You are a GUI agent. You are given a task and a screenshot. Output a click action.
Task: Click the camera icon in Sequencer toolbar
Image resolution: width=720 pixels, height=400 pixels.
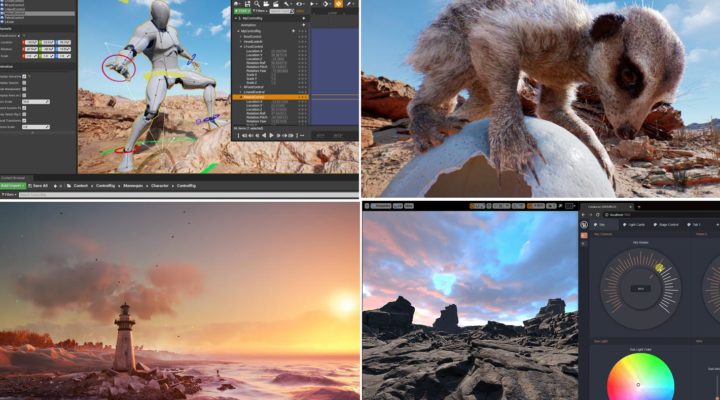[x=266, y=4]
